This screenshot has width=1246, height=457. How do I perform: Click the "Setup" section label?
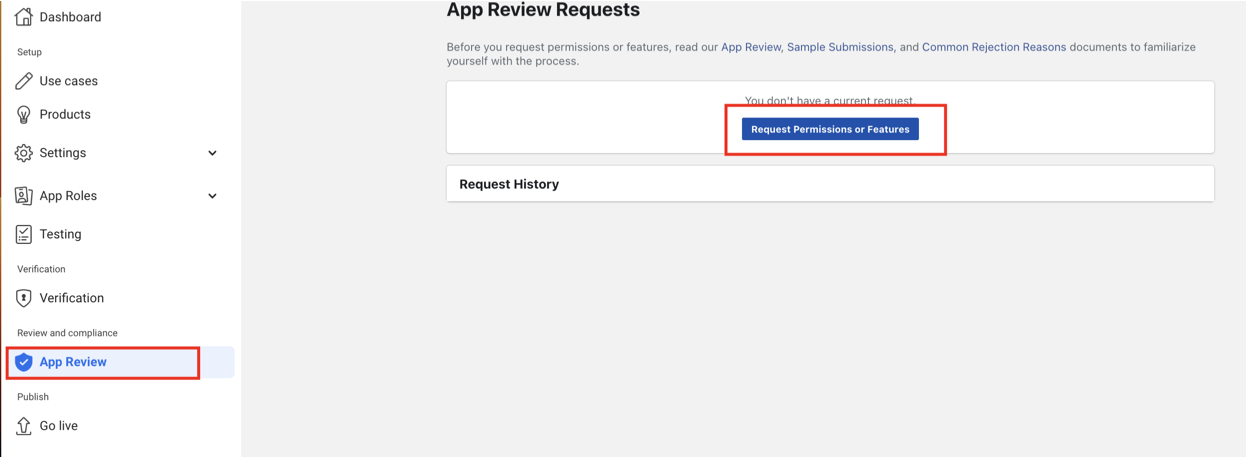(29, 52)
